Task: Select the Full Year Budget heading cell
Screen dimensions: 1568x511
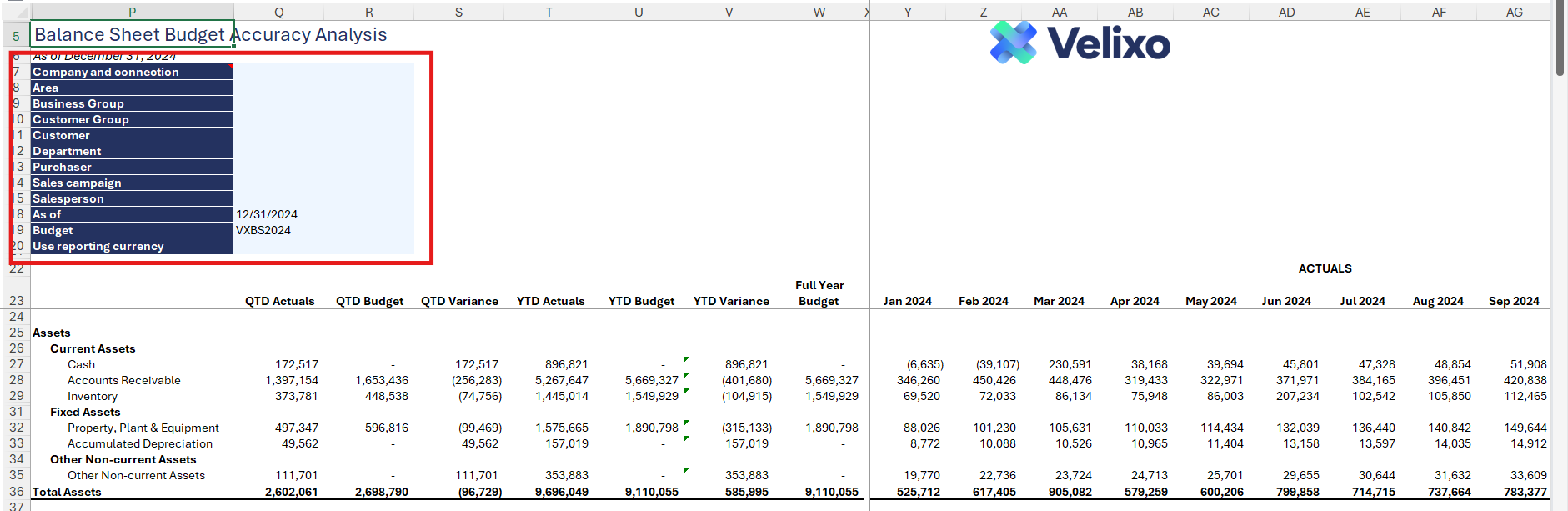Action: 819,293
